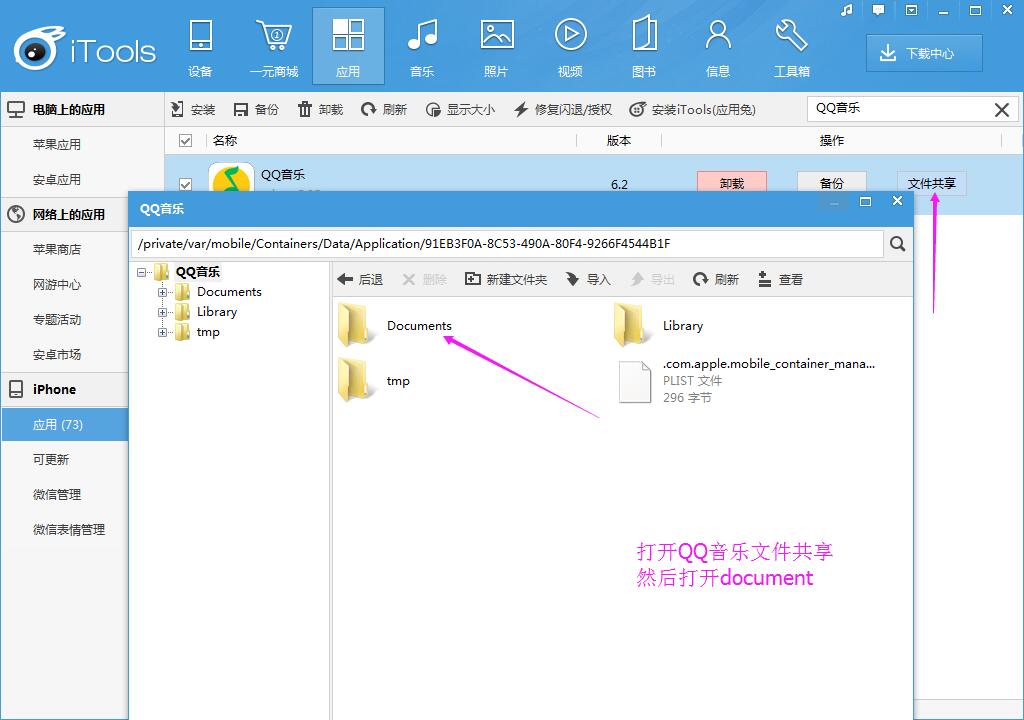This screenshot has width=1024, height=720.
Task: Click 新建文件夹 (New folder)
Action: 506,280
